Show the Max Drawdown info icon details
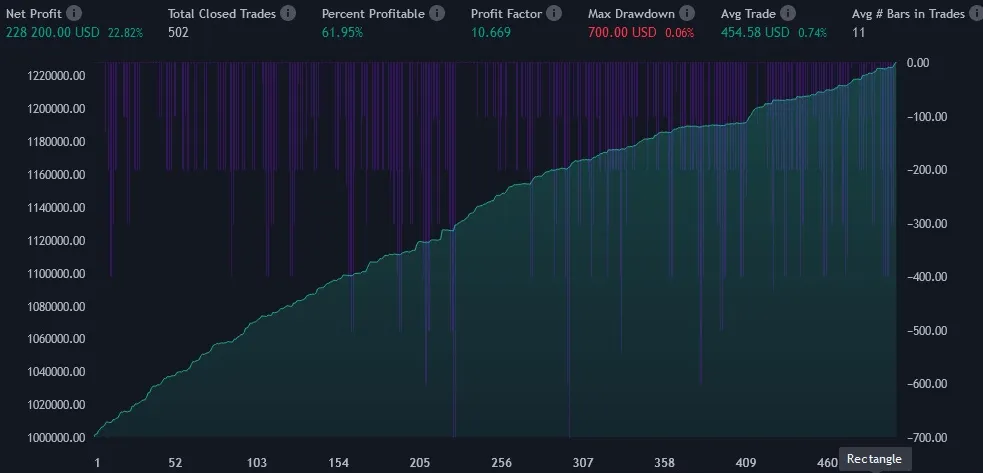983x473 pixels. 687,14
